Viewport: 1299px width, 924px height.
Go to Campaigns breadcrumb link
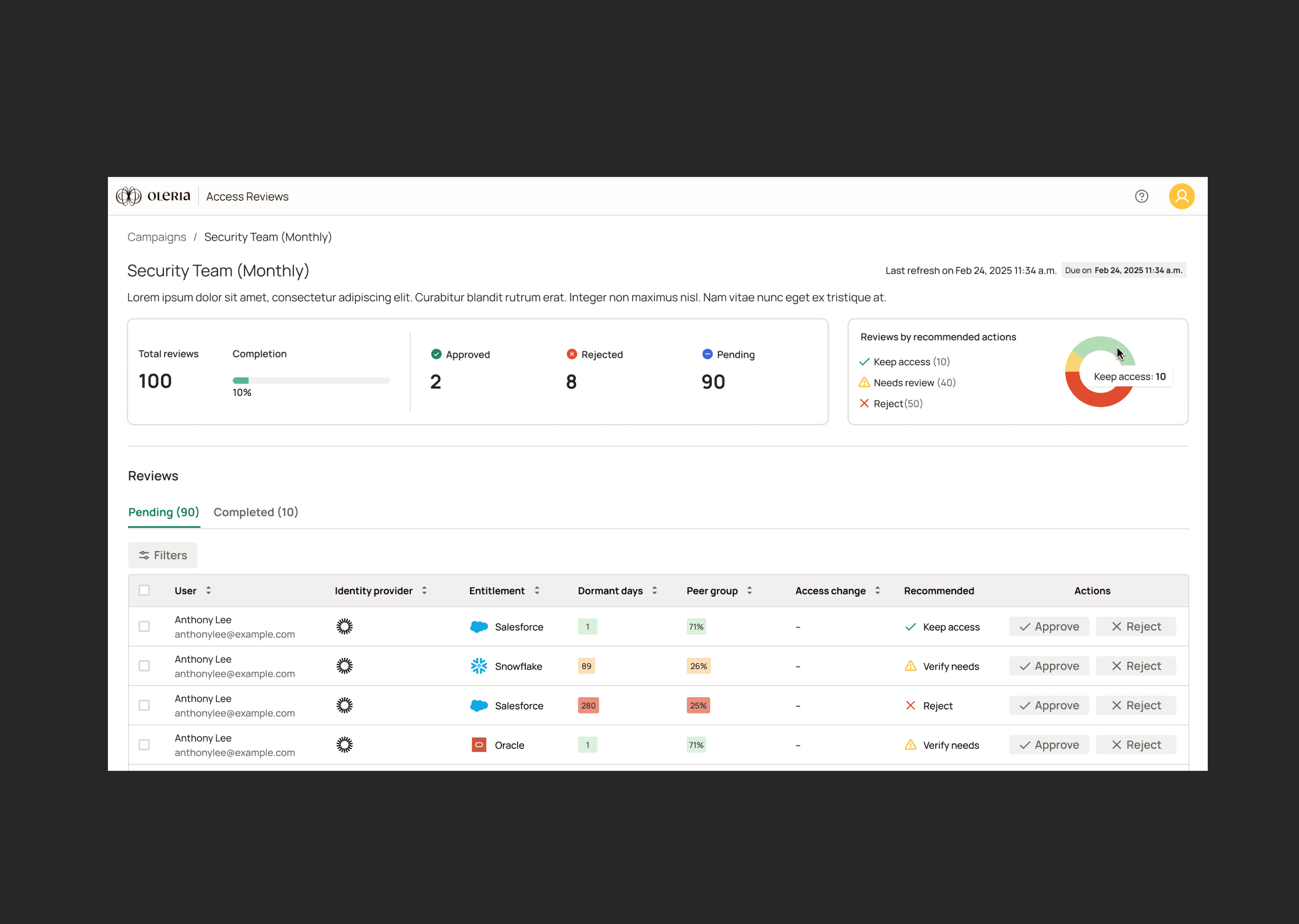coord(157,237)
